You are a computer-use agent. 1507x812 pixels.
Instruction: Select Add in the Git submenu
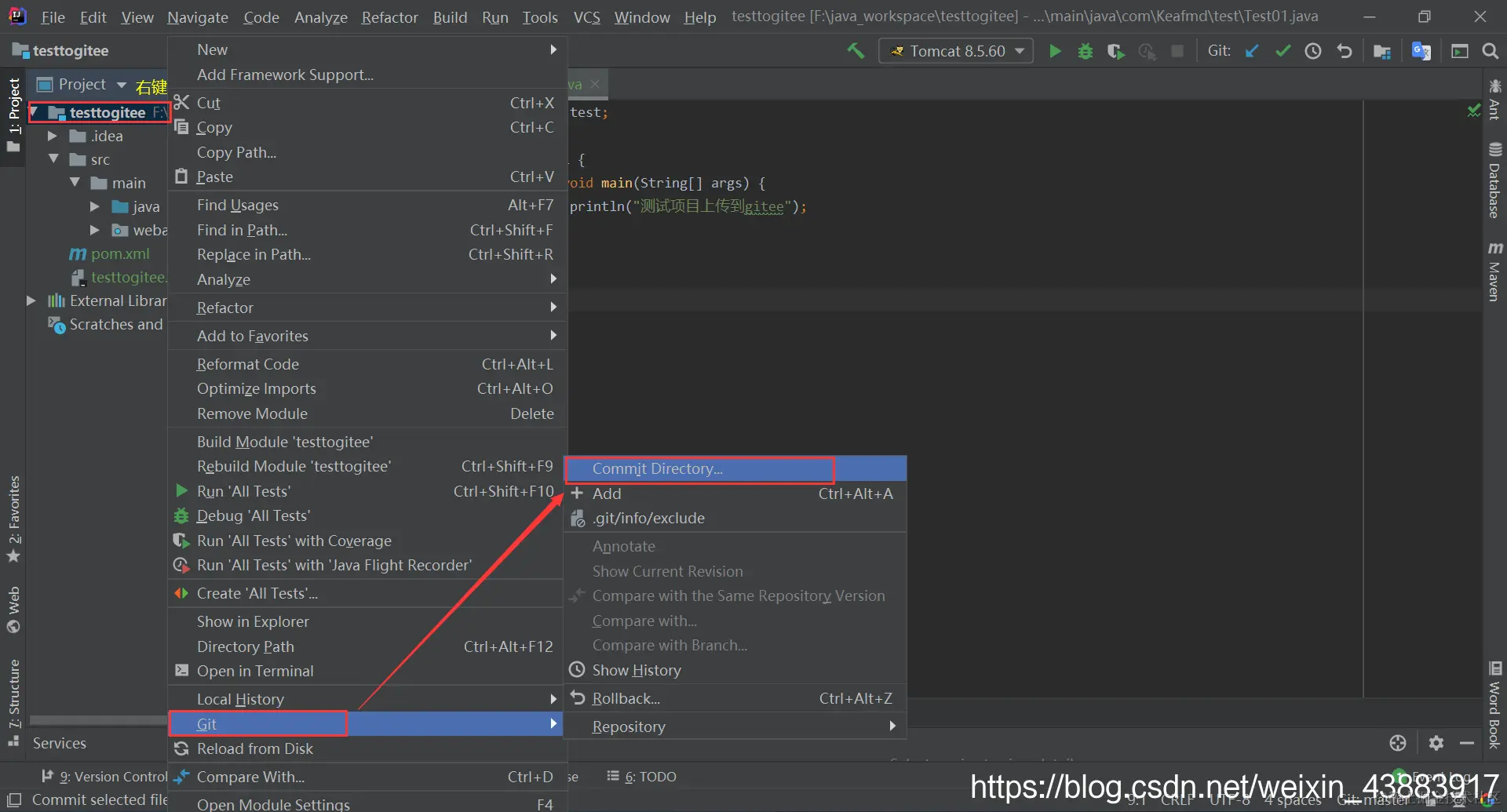point(735,493)
